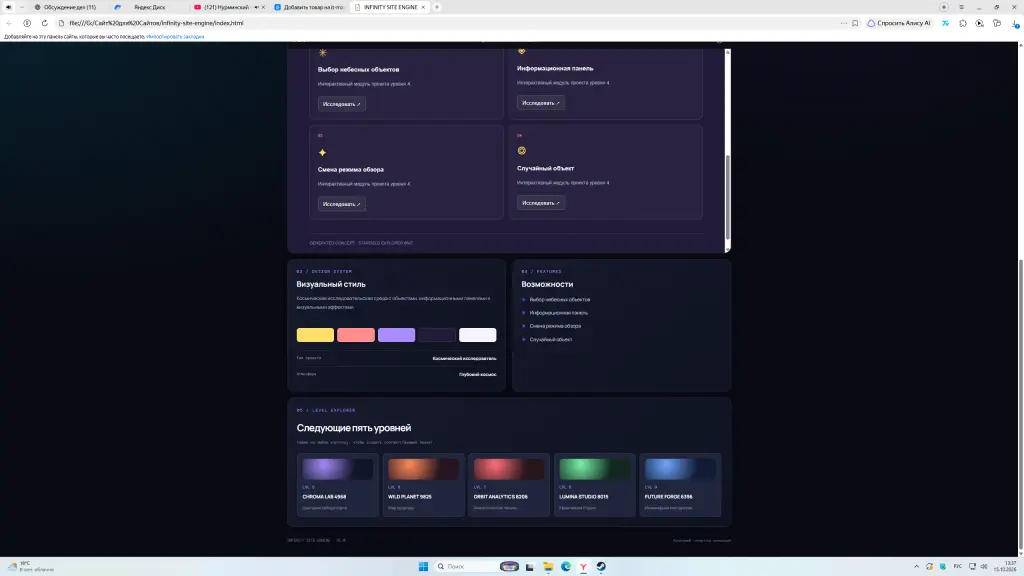Select the pink color swatch
This screenshot has height=576, width=1024.
coord(356,335)
